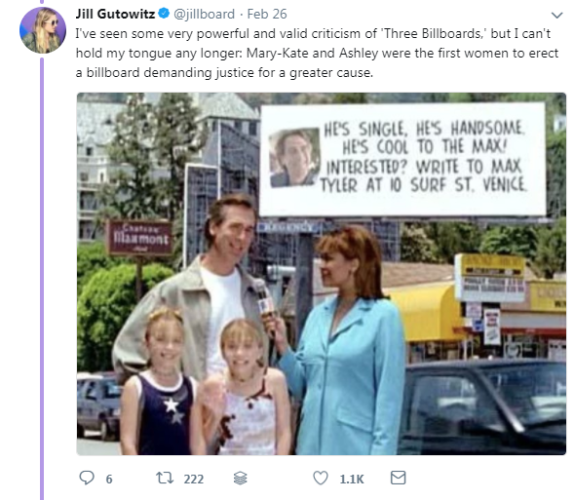Open Jill Gutowitz's profile avatar
574x500 pixels.
tap(43, 30)
